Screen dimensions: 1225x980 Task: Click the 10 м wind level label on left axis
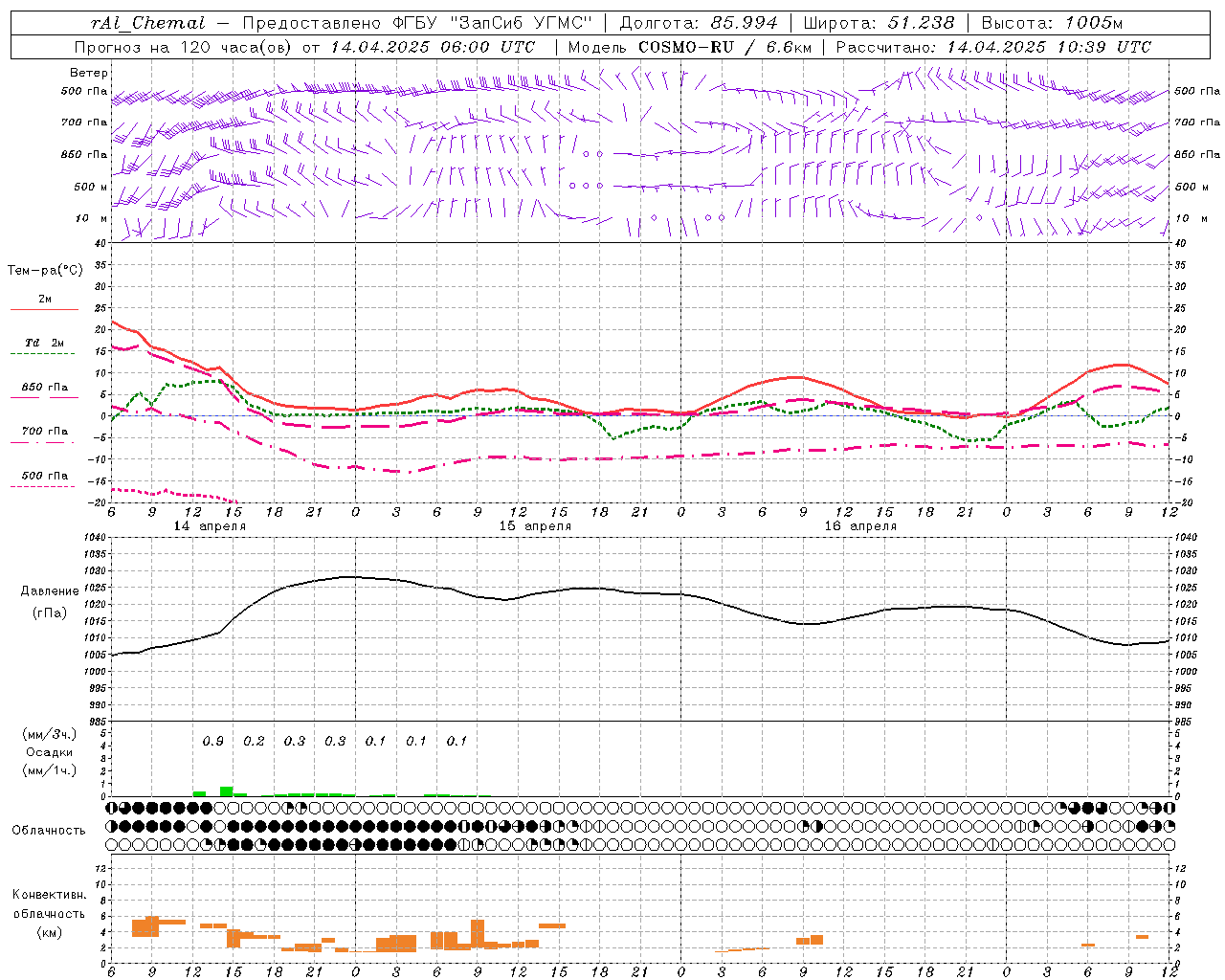coord(92,218)
